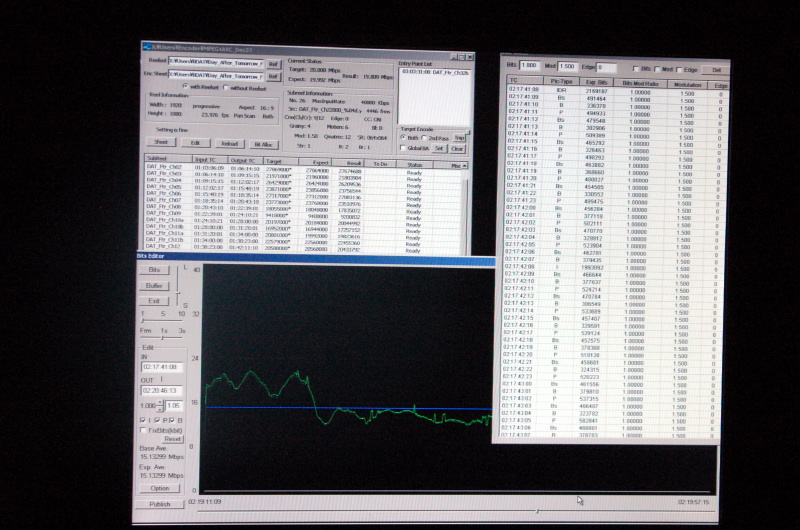Click Clear in the Target Encode group
The image size is (800, 530).
457,148
